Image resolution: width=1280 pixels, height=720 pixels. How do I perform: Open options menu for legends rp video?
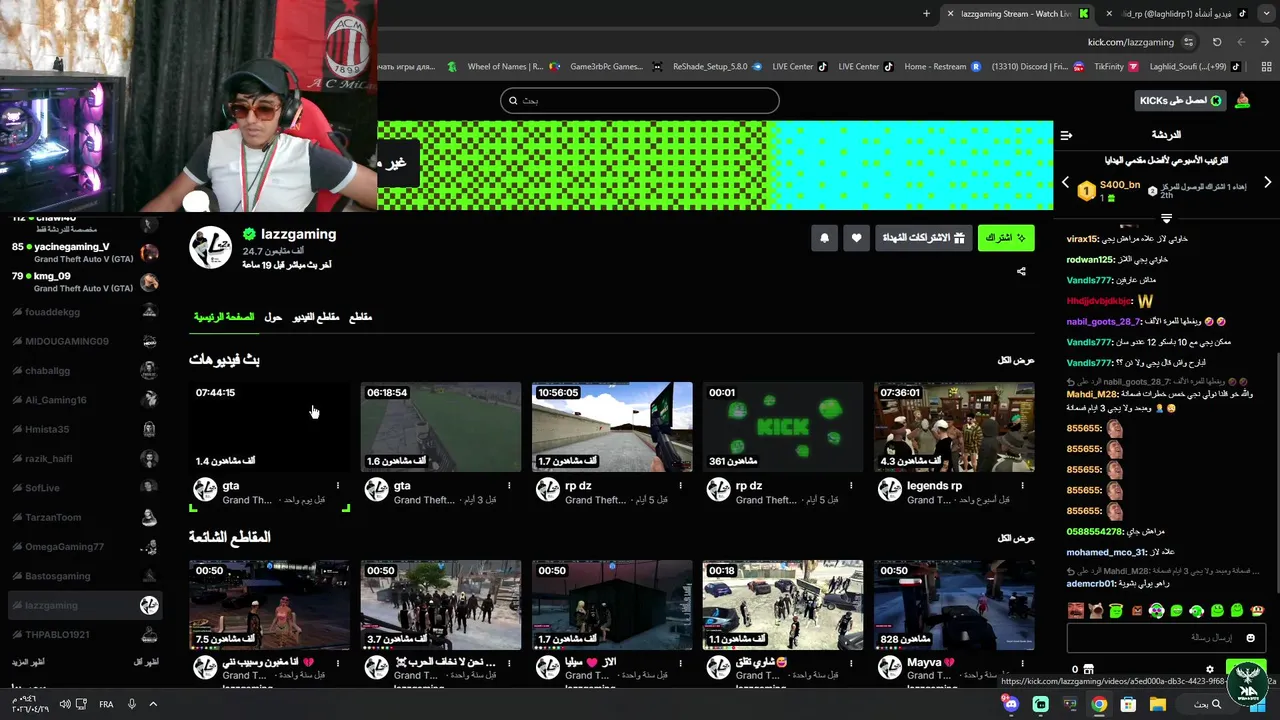1022,486
